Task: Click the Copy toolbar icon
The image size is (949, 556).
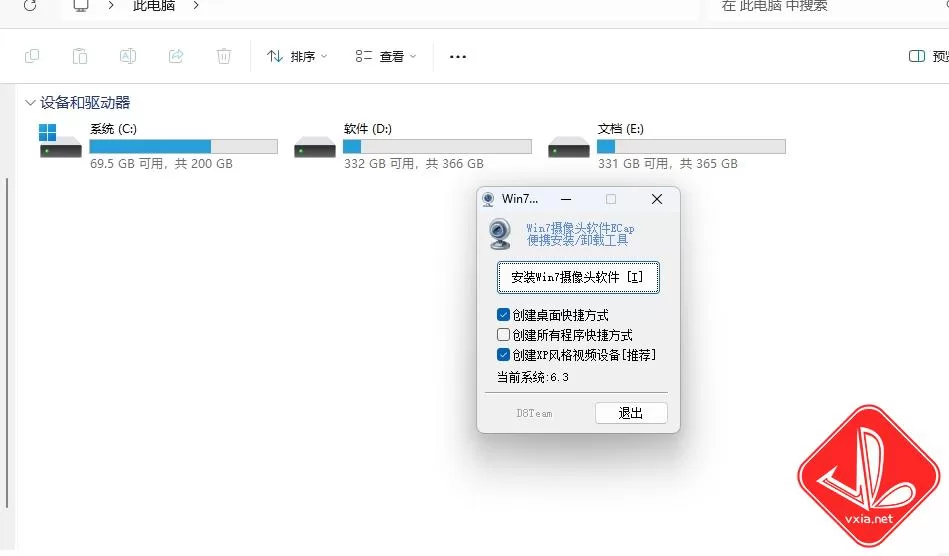Action: coord(32,56)
